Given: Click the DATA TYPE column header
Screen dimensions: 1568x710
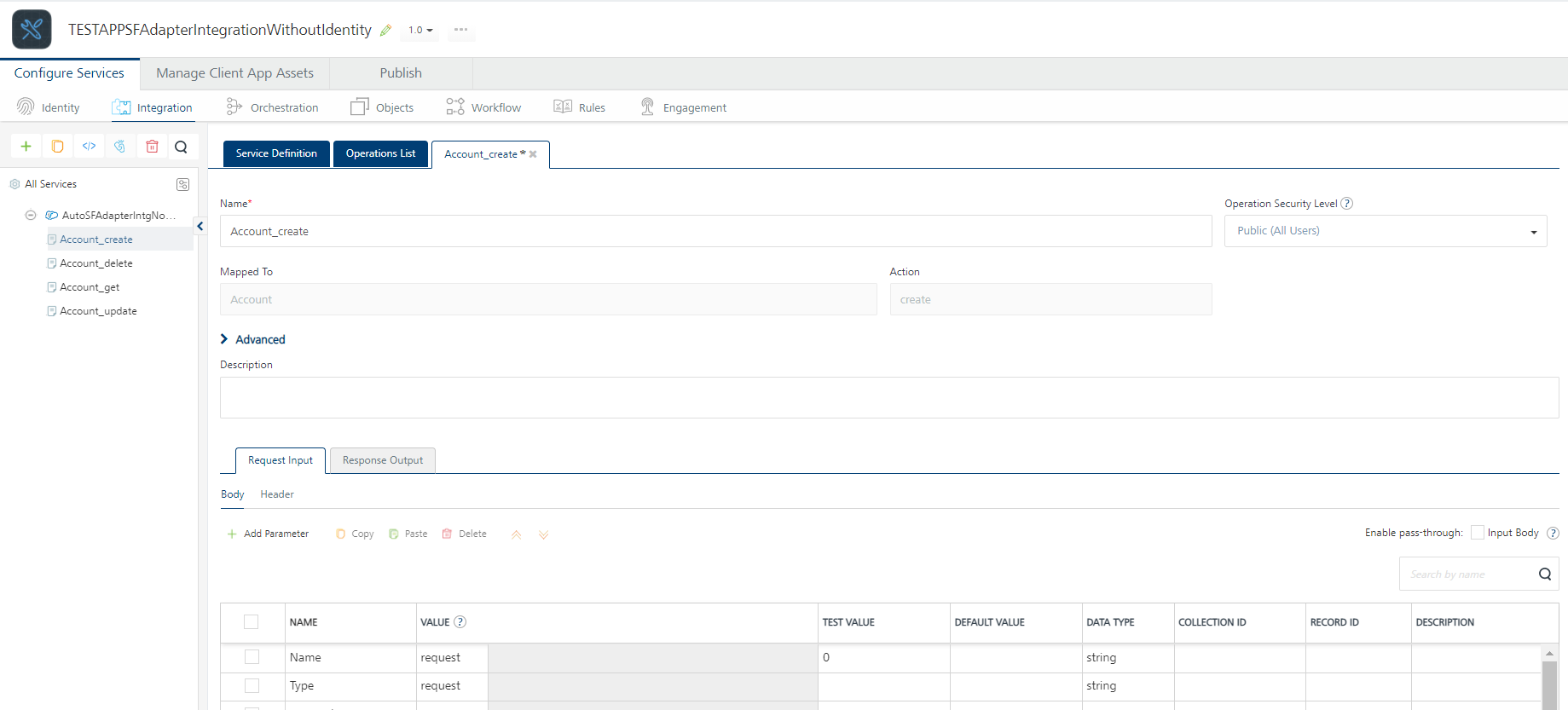Looking at the screenshot, I should pos(1110,622).
